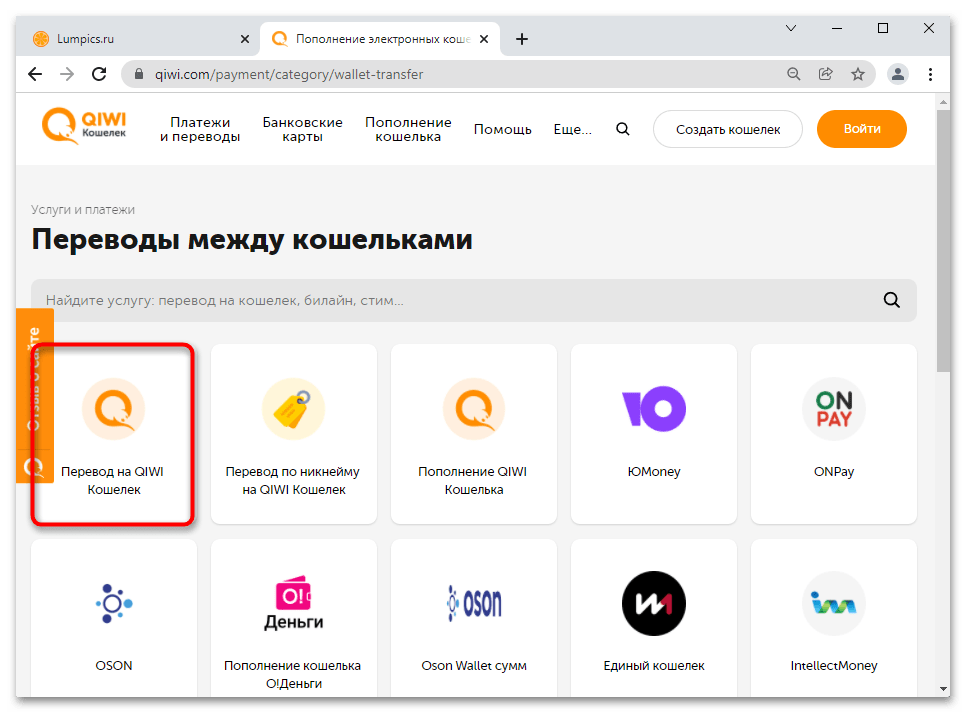966x713 pixels.
Task: Select the Единый кошелек icon
Action: pyautogui.click(x=653, y=603)
